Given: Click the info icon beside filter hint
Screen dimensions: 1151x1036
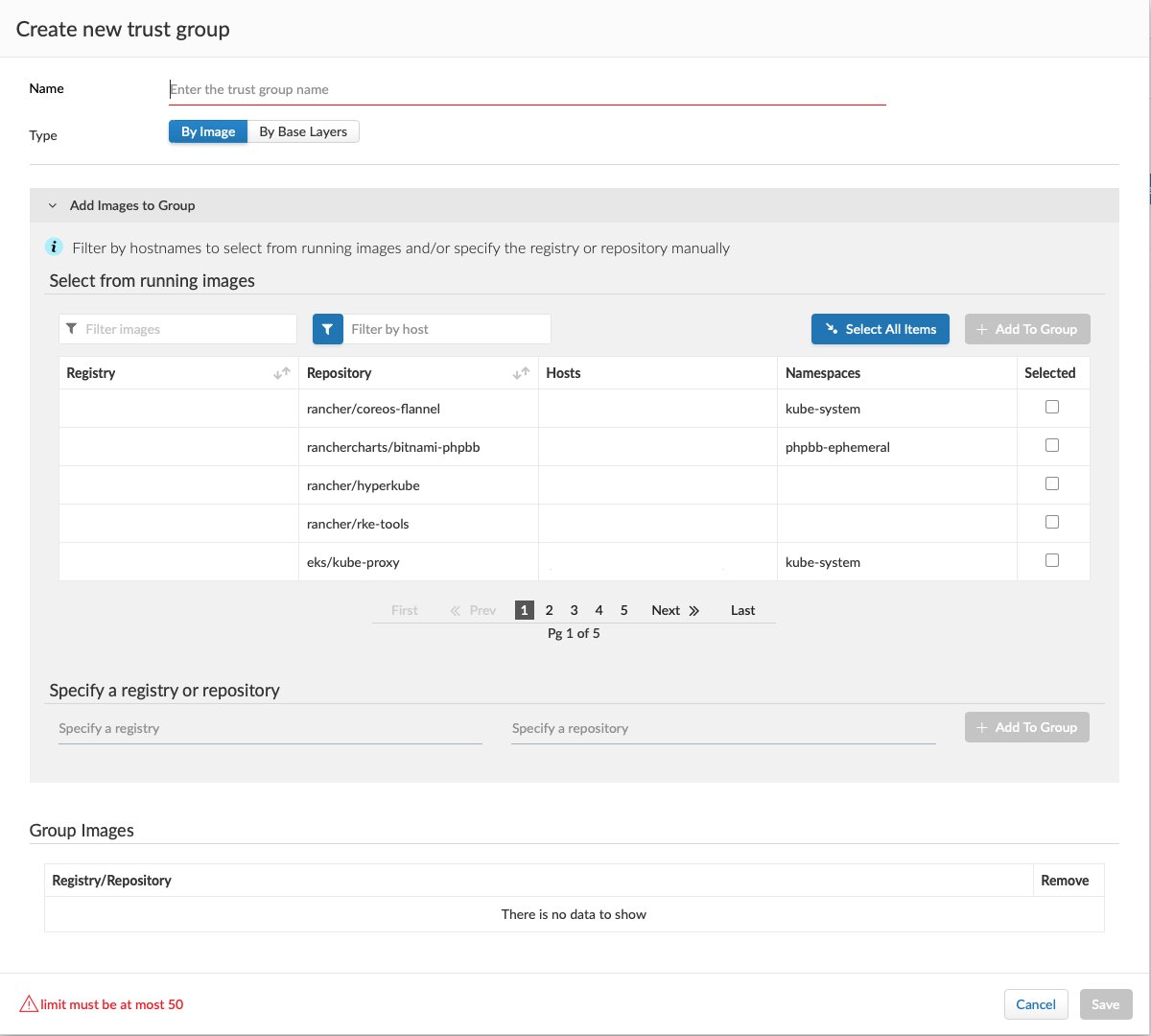Looking at the screenshot, I should (54, 247).
